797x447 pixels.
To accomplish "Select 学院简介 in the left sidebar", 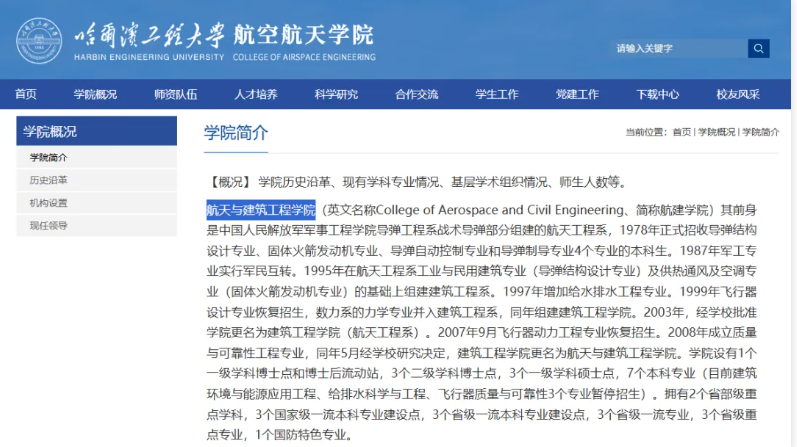I will [97, 158].
